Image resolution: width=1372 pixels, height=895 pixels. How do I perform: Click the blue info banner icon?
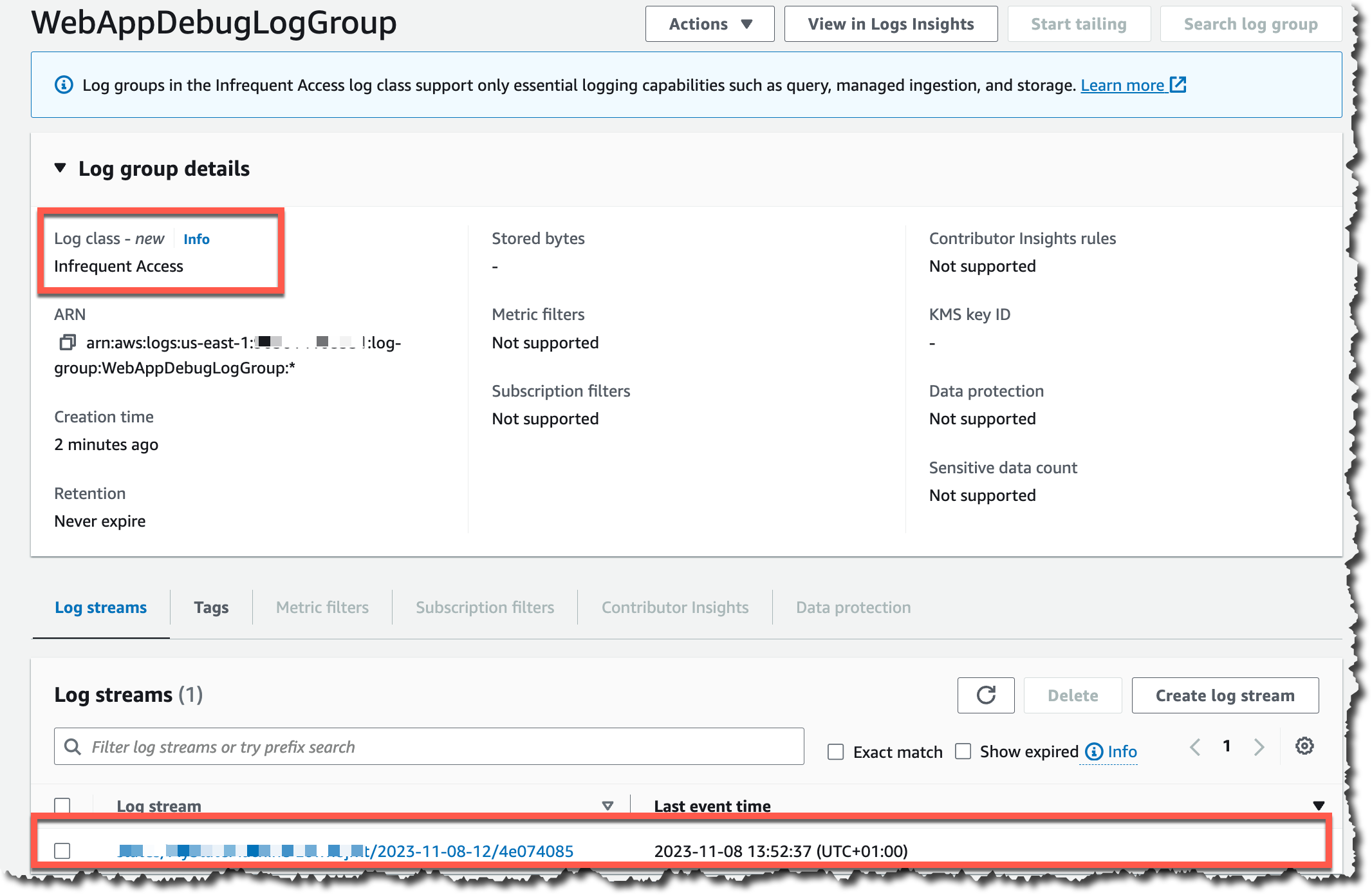point(64,85)
